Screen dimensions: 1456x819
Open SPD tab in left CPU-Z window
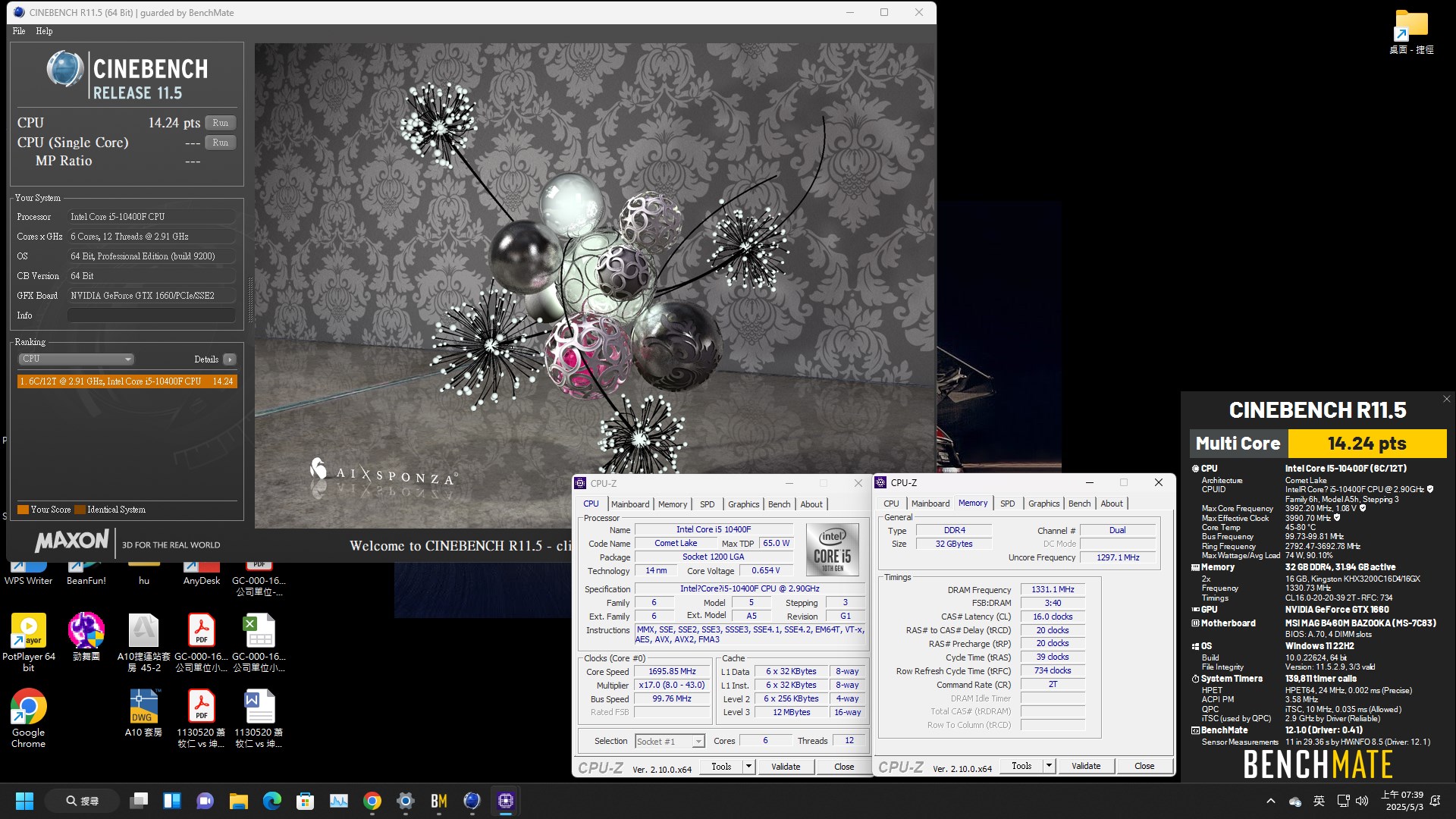707,504
